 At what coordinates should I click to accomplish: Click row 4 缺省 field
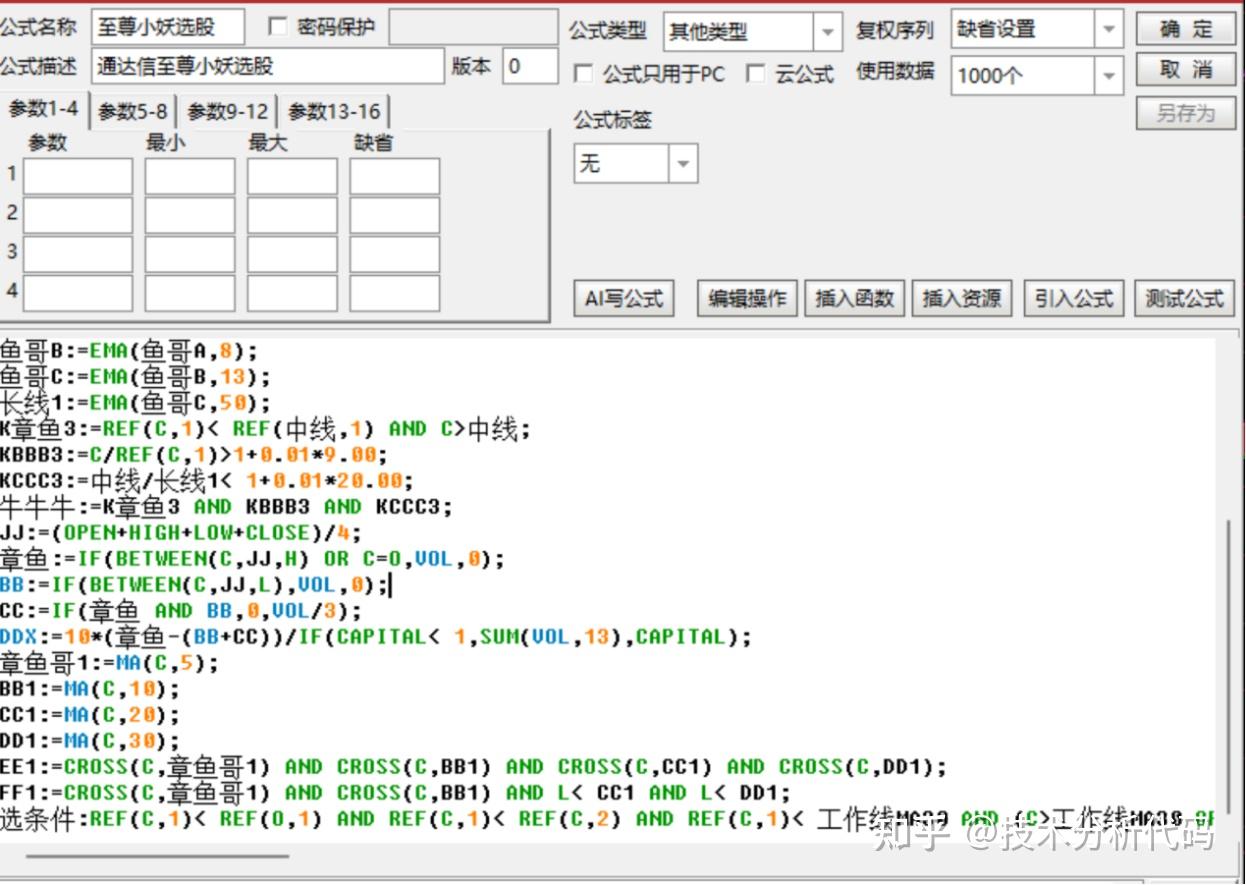click(395, 293)
